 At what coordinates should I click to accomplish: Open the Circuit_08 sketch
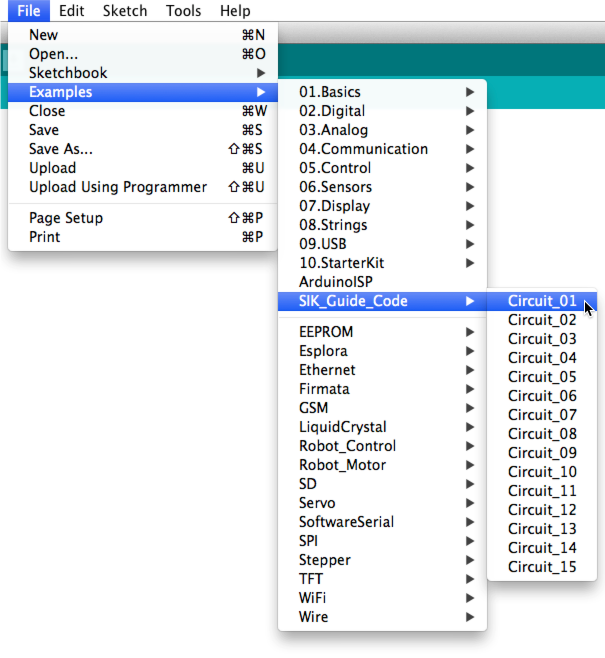point(542,434)
